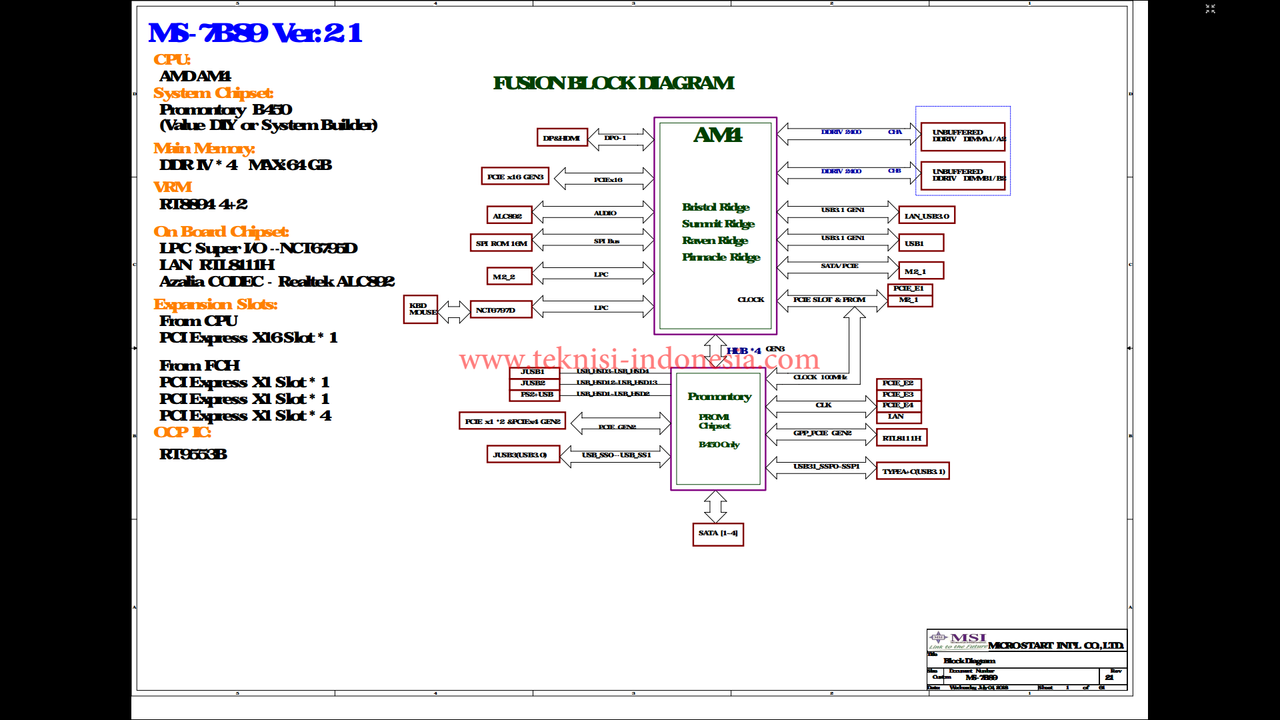1280x720 pixels.
Task: Click the OCP IC: heading
Action: [182, 433]
